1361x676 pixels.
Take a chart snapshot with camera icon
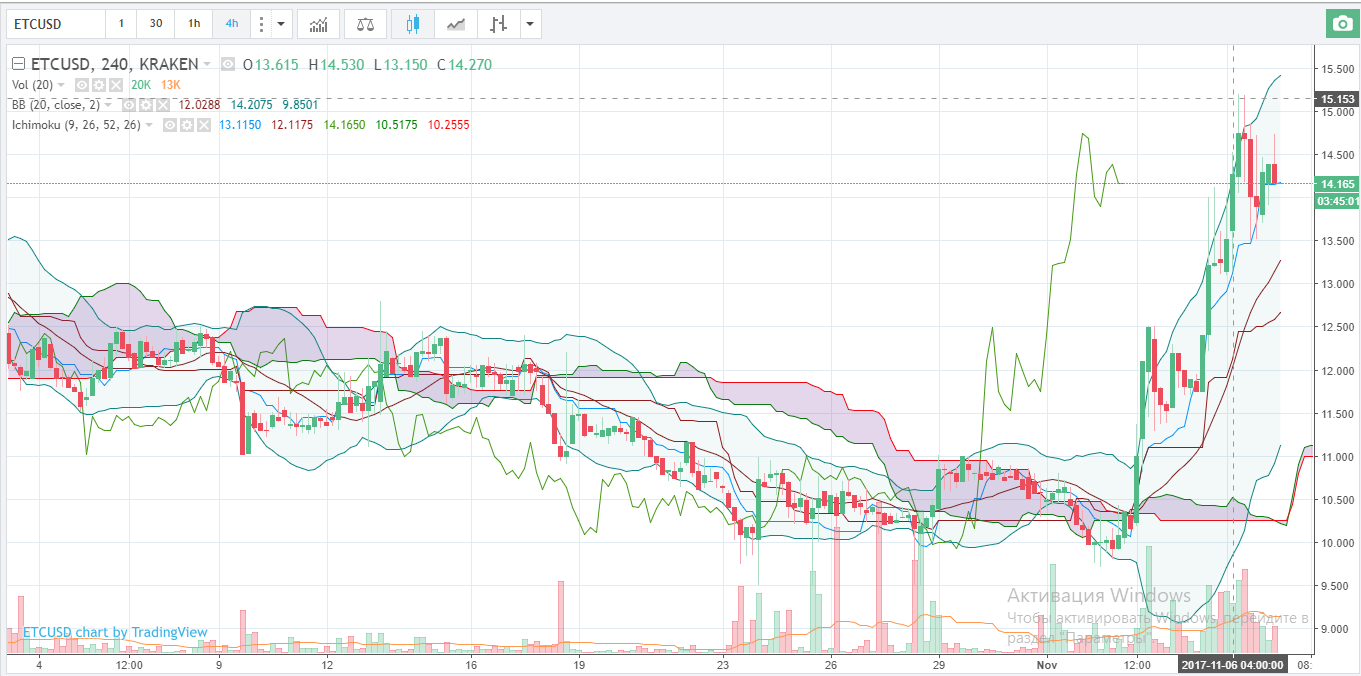[x=1340, y=24]
